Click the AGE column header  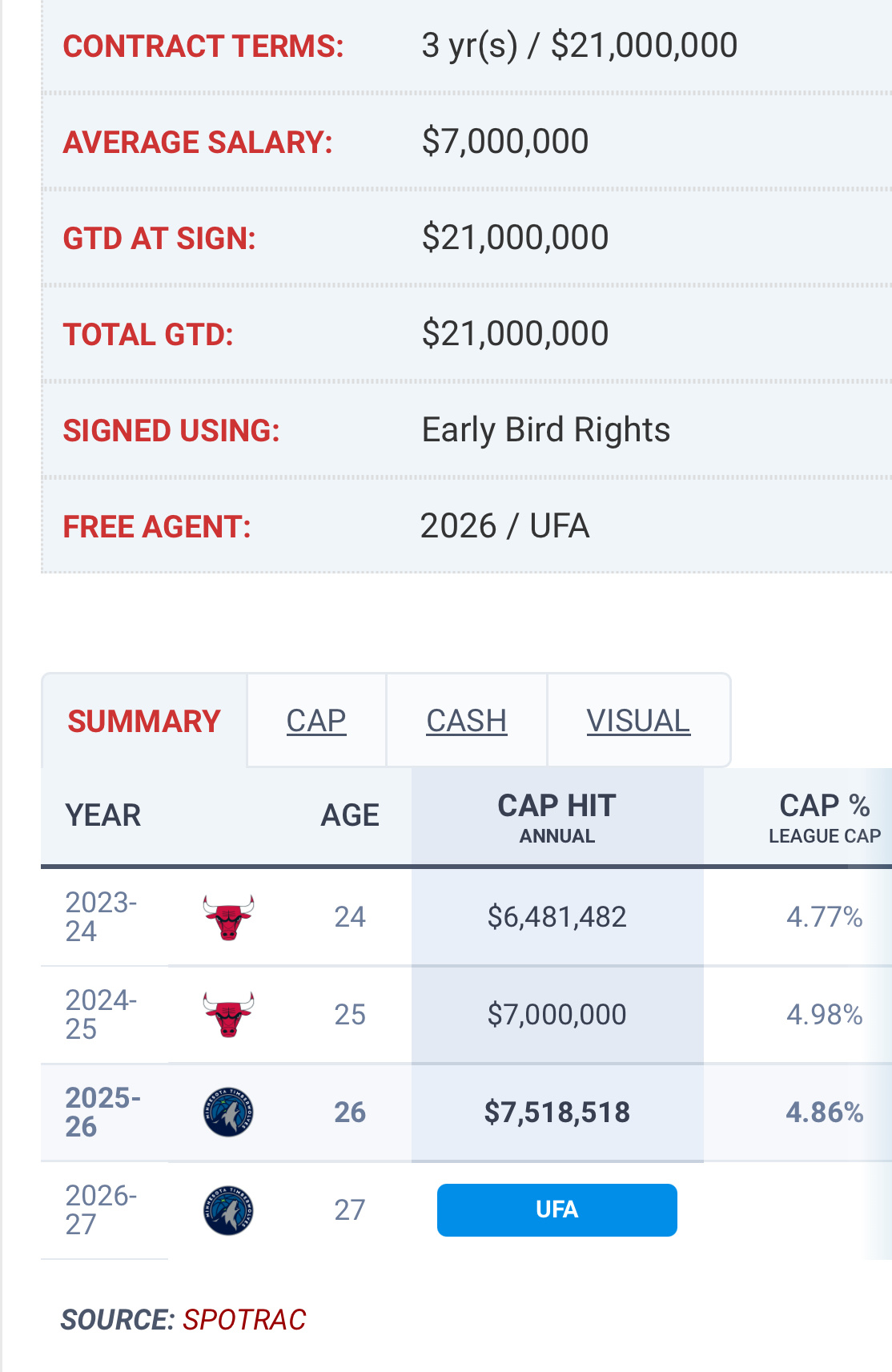pyautogui.click(x=350, y=815)
